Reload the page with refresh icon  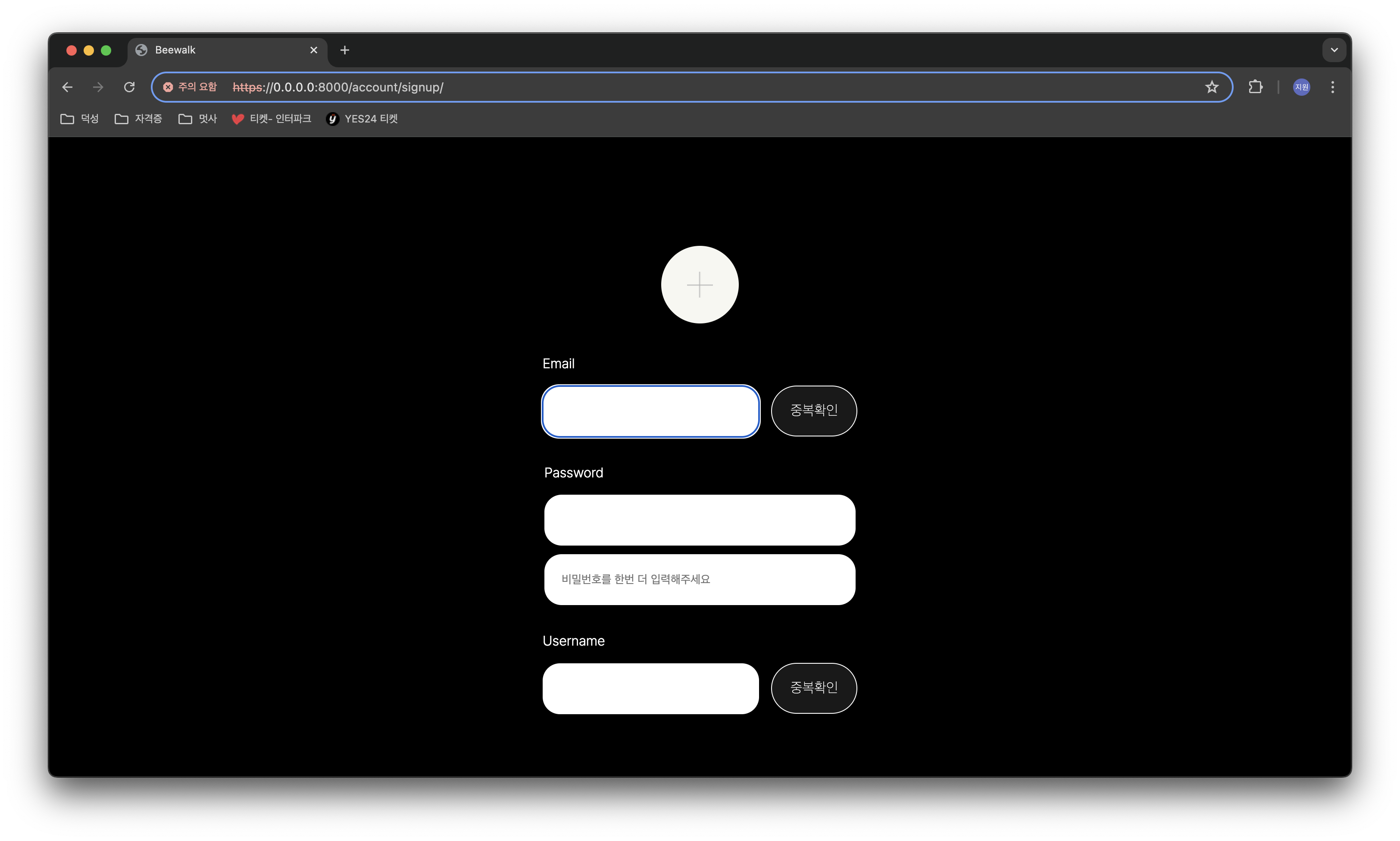tap(129, 87)
